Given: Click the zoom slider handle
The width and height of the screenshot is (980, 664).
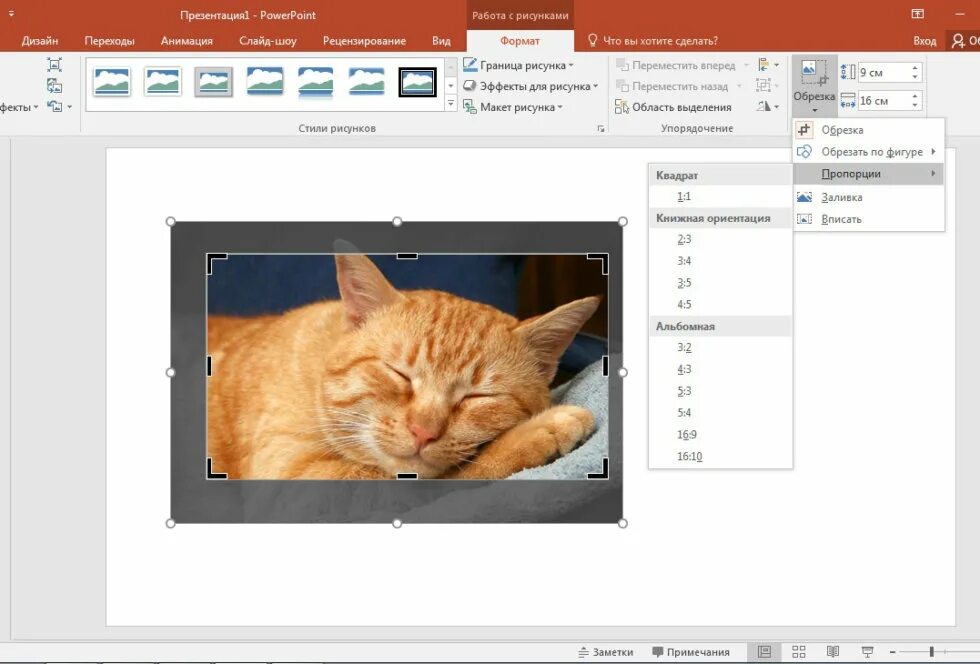Looking at the screenshot, I should coord(932,651).
